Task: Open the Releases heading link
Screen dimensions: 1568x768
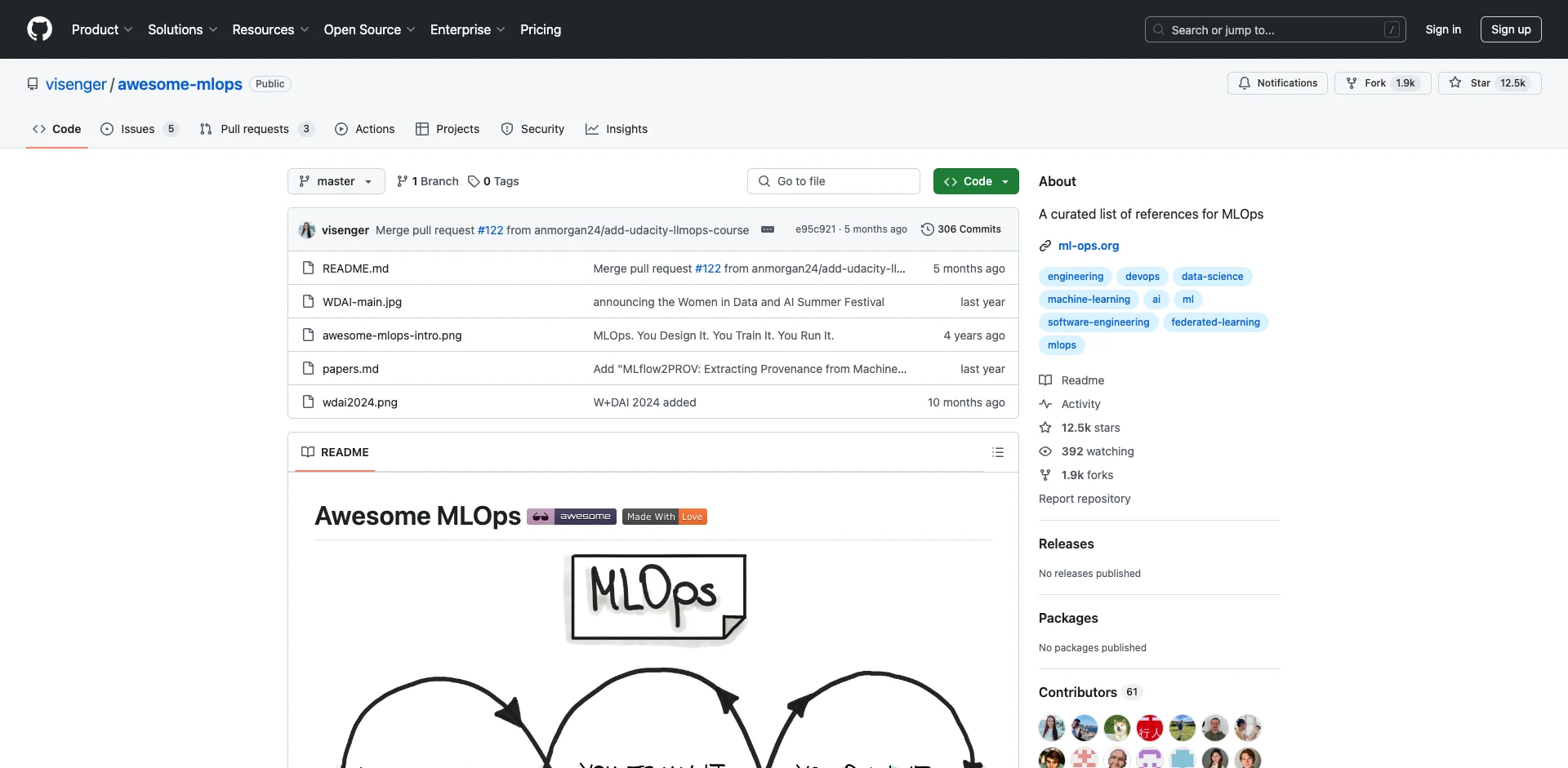Action: point(1066,544)
